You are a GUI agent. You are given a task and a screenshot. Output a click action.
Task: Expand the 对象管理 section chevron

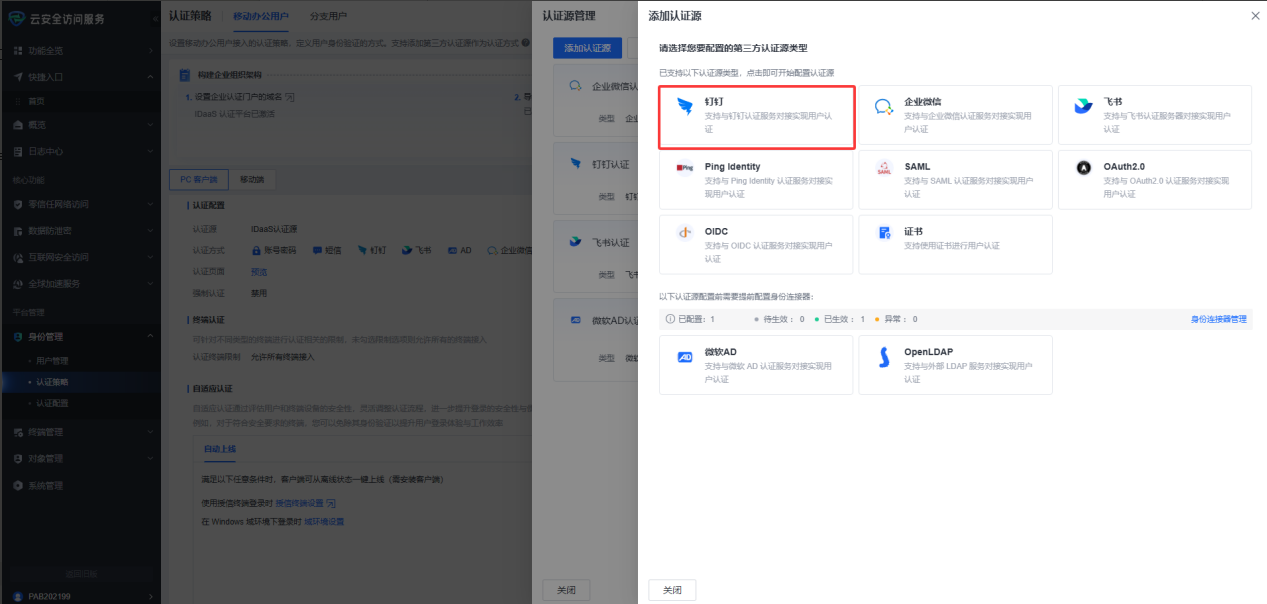point(151,458)
